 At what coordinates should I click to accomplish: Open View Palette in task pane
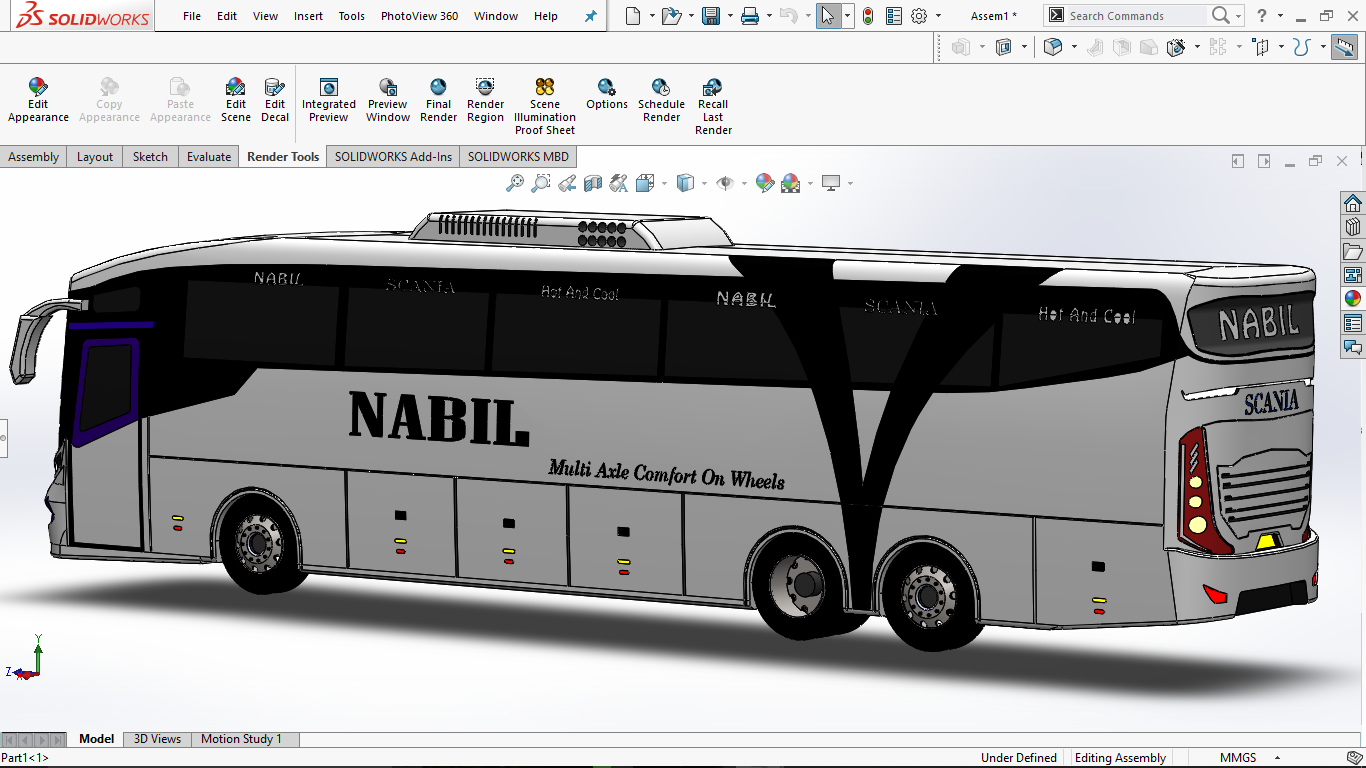pyautogui.click(x=1353, y=275)
